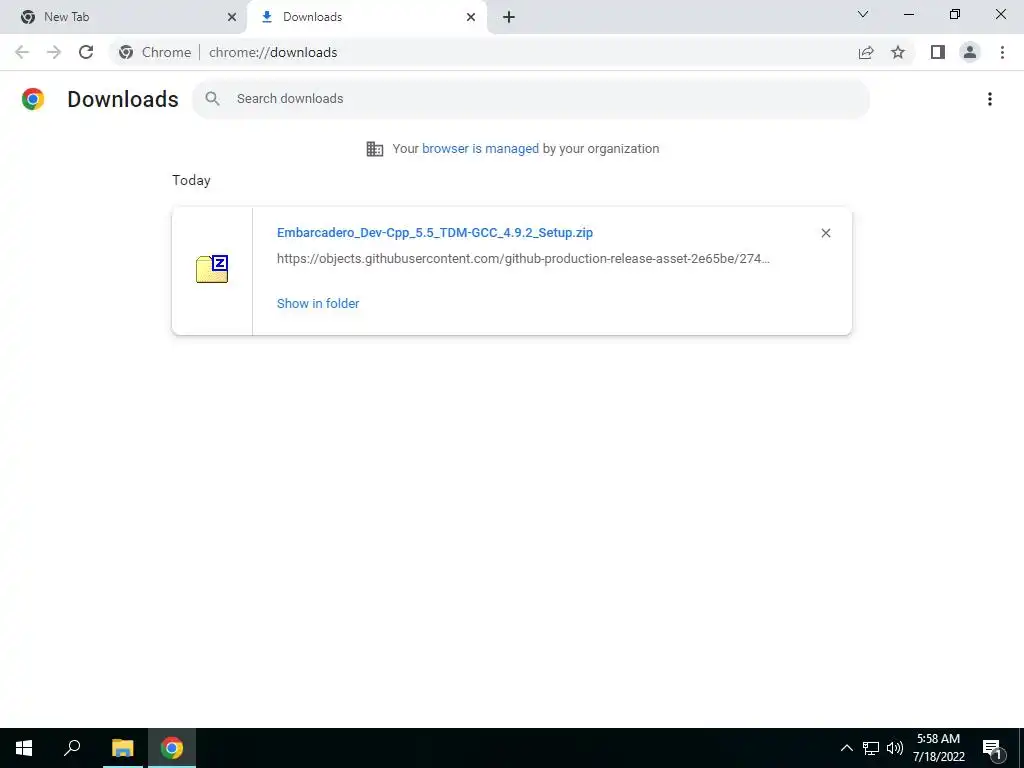1024x768 pixels.
Task: Open Chrome's three-dot menu in toolbar
Action: click(x=1002, y=52)
